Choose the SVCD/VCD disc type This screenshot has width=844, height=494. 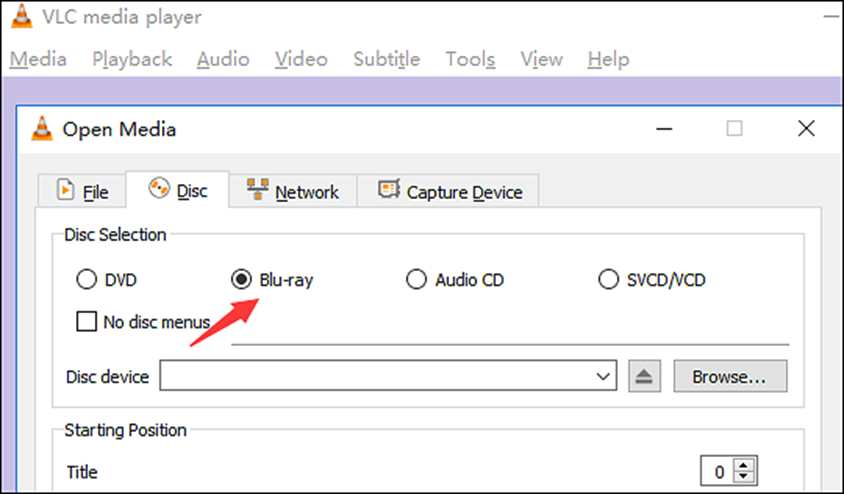point(608,280)
